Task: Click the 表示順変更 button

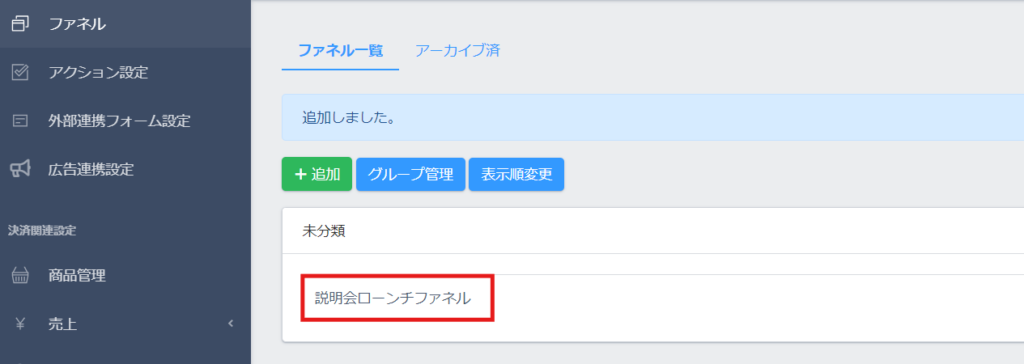Action: pos(517,174)
